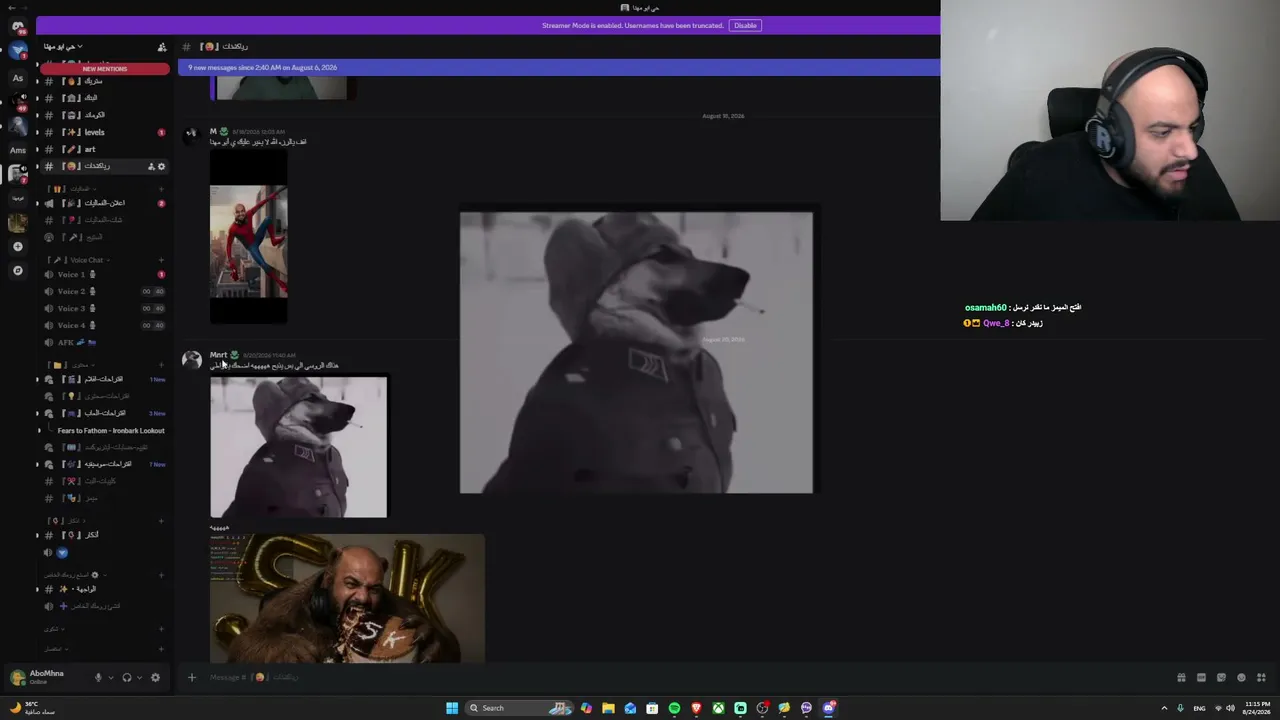Click the new messages since August 6 bar
Viewport: 1280px width, 720px height.
(559, 68)
